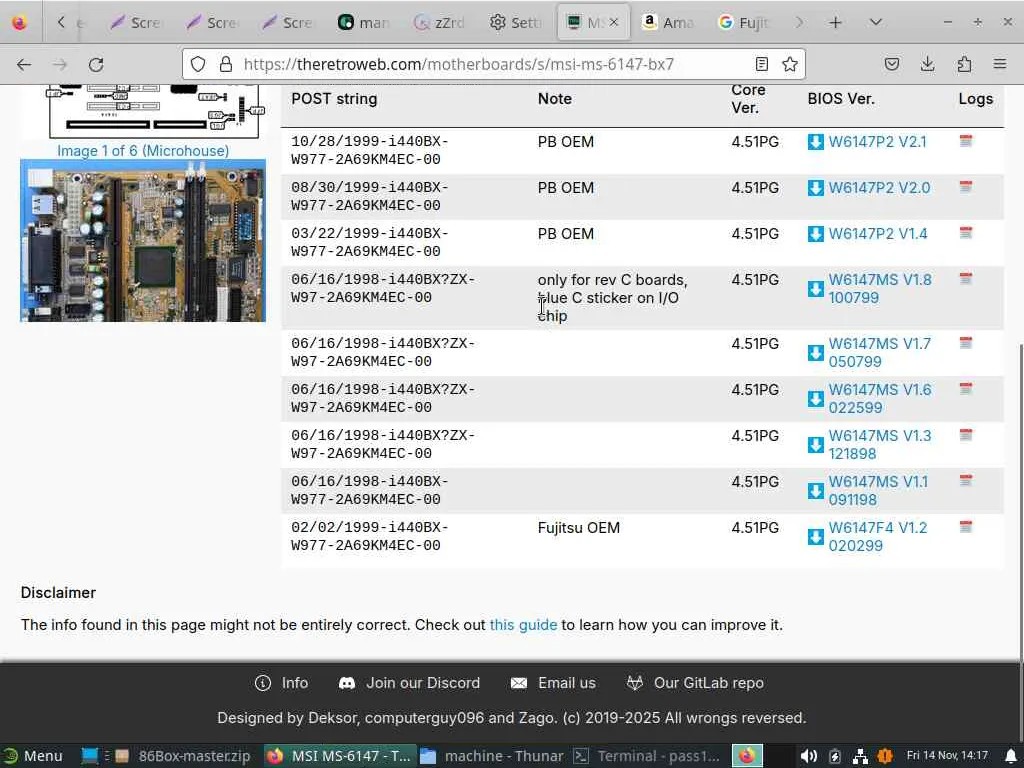The height and width of the screenshot is (768, 1024).
Task: Save page to Pocket icon
Action: (891, 64)
